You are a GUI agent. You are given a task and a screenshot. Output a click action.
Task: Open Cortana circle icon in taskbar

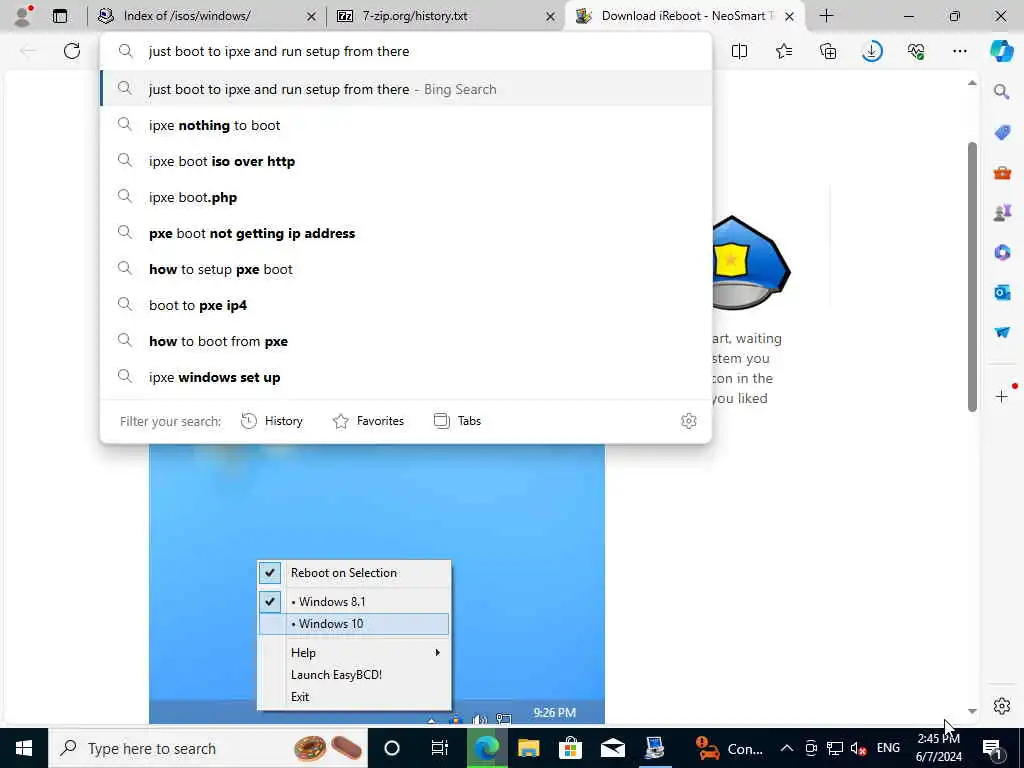[x=392, y=748]
